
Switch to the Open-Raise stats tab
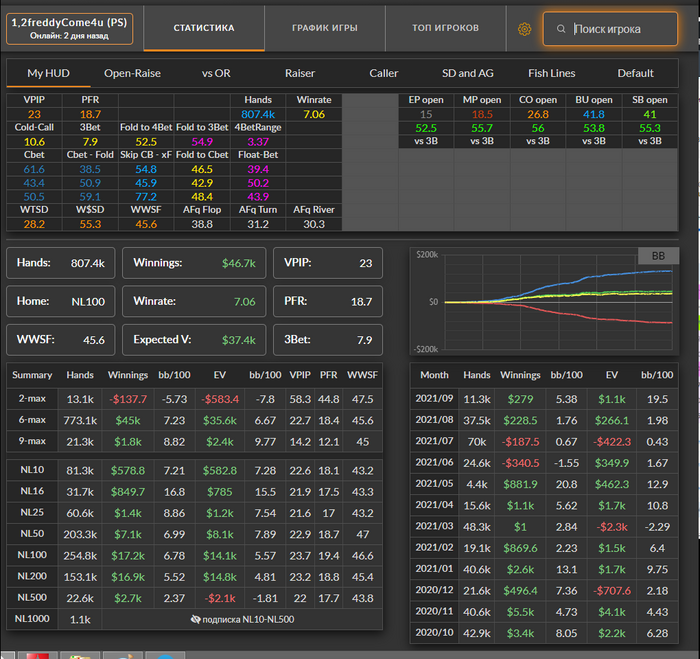tap(132, 73)
